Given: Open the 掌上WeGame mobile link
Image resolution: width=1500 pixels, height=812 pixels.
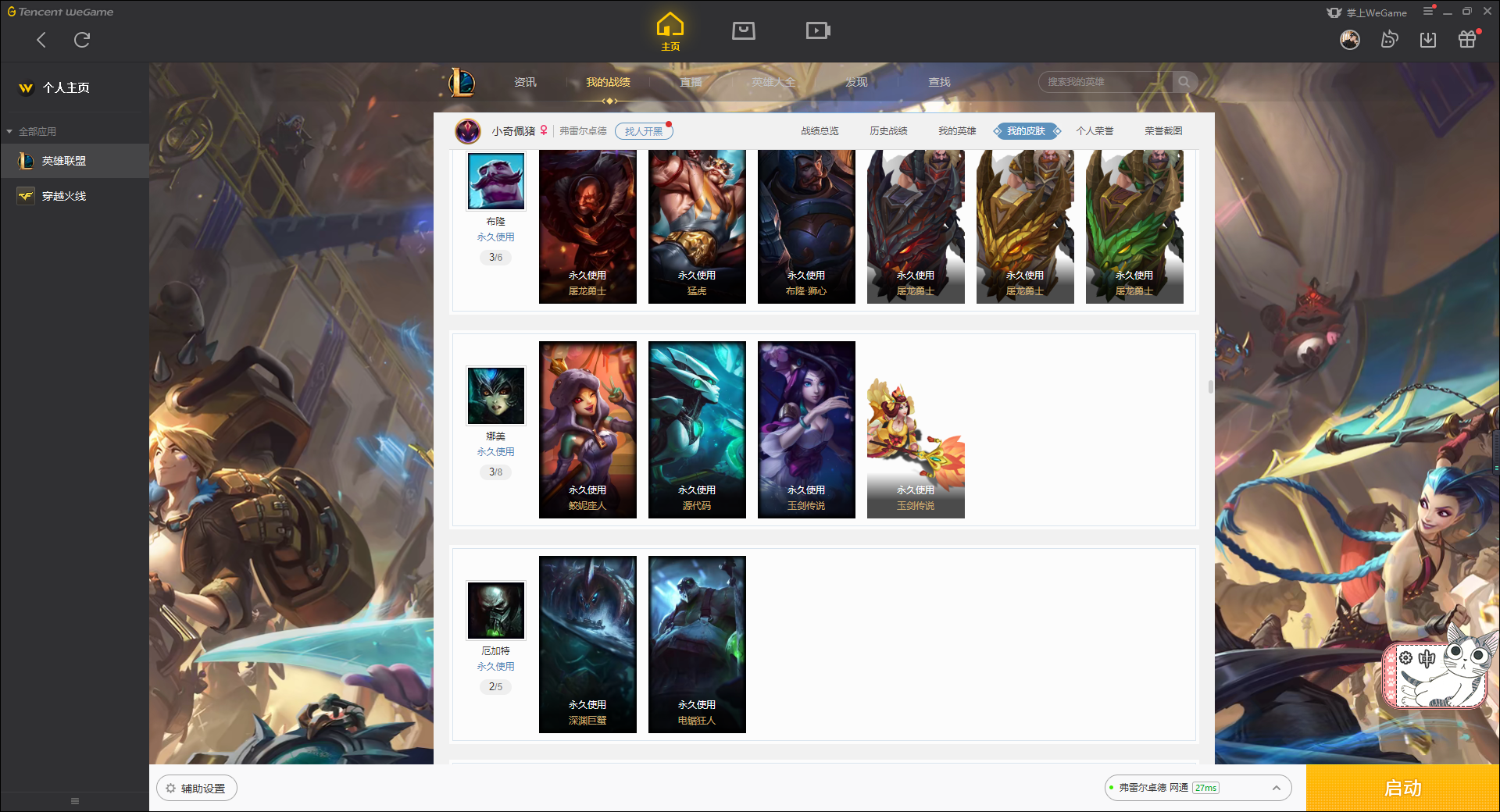Looking at the screenshot, I should pyautogui.click(x=1366, y=12).
